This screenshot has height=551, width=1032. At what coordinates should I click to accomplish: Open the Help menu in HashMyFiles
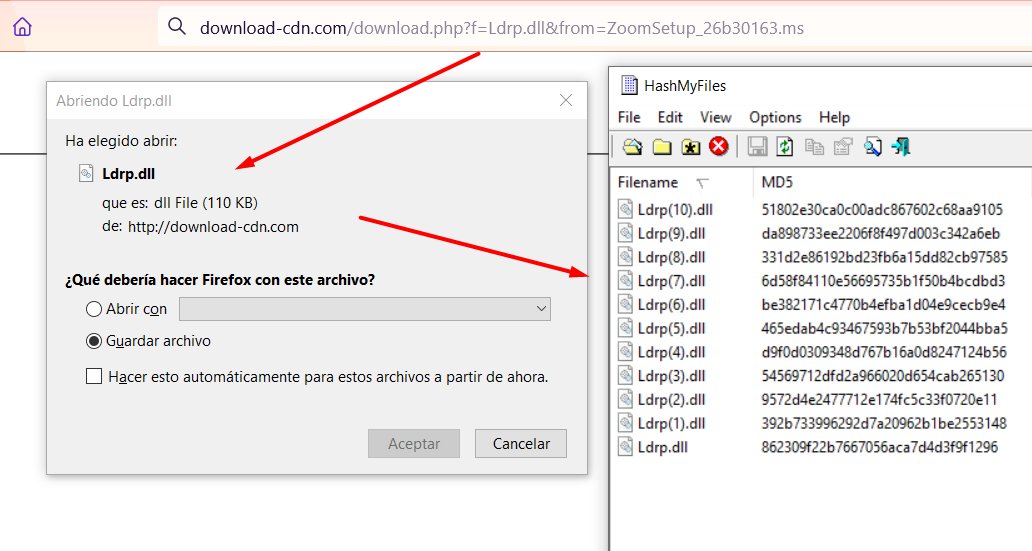click(x=835, y=117)
